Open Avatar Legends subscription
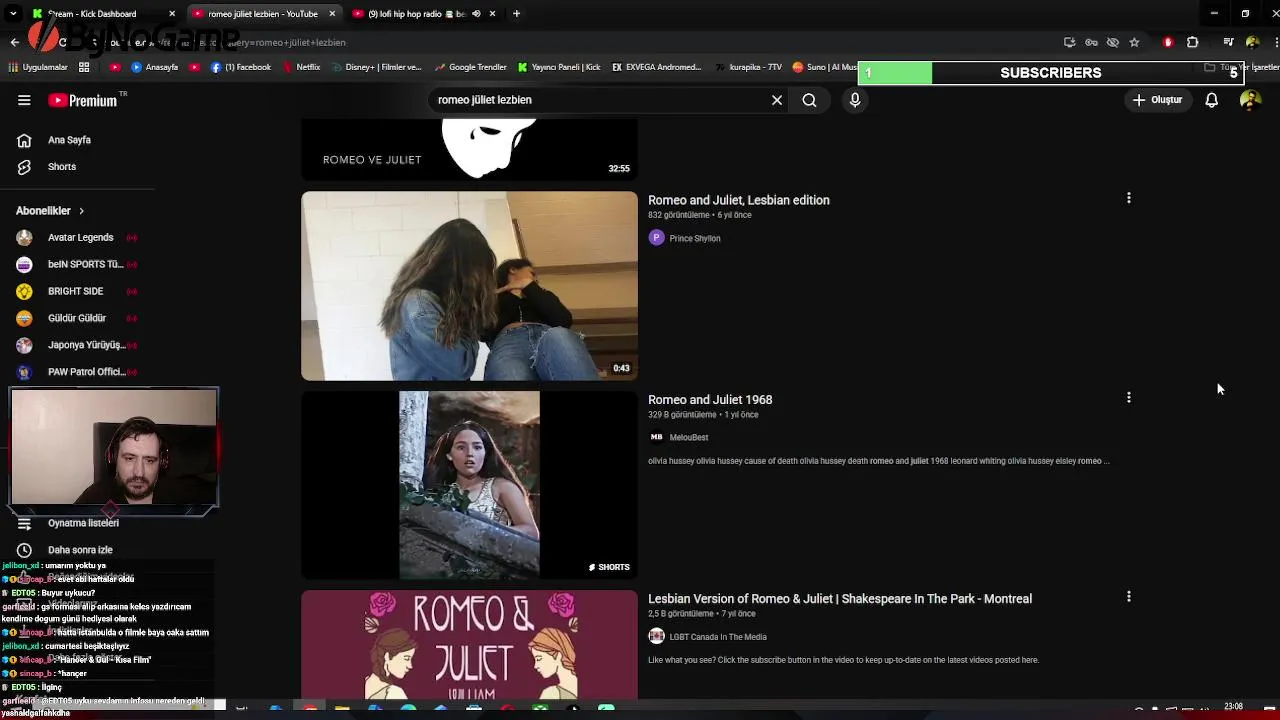The height and width of the screenshot is (720, 1280). point(78,238)
